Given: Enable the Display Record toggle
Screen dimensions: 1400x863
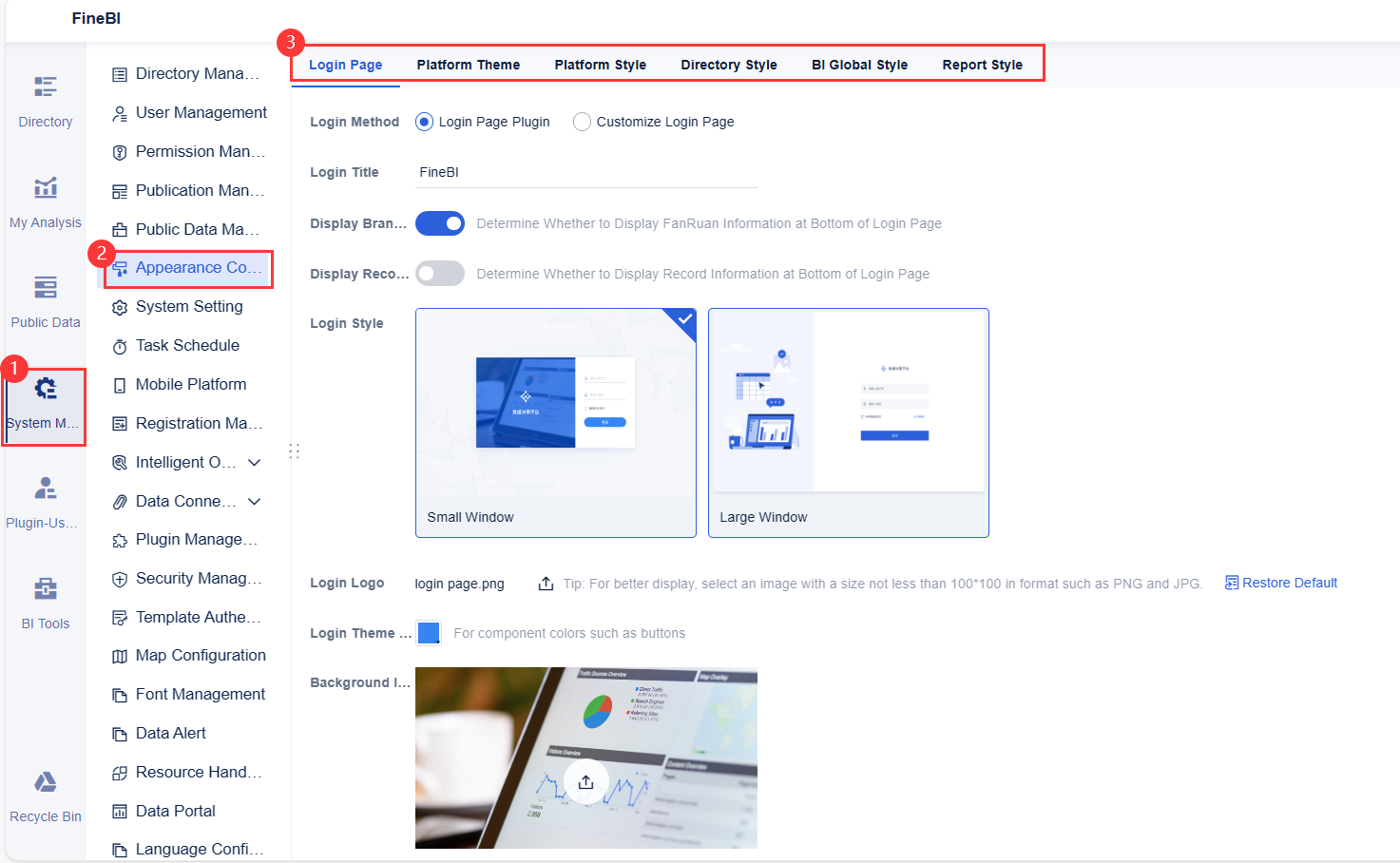Looking at the screenshot, I should click(440, 273).
